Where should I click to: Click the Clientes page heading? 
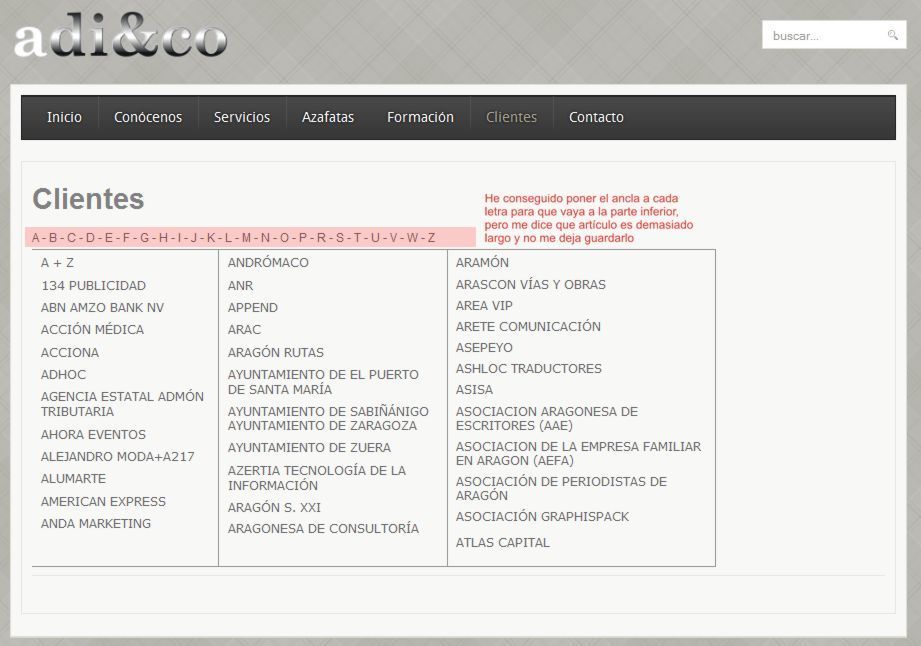click(x=88, y=199)
